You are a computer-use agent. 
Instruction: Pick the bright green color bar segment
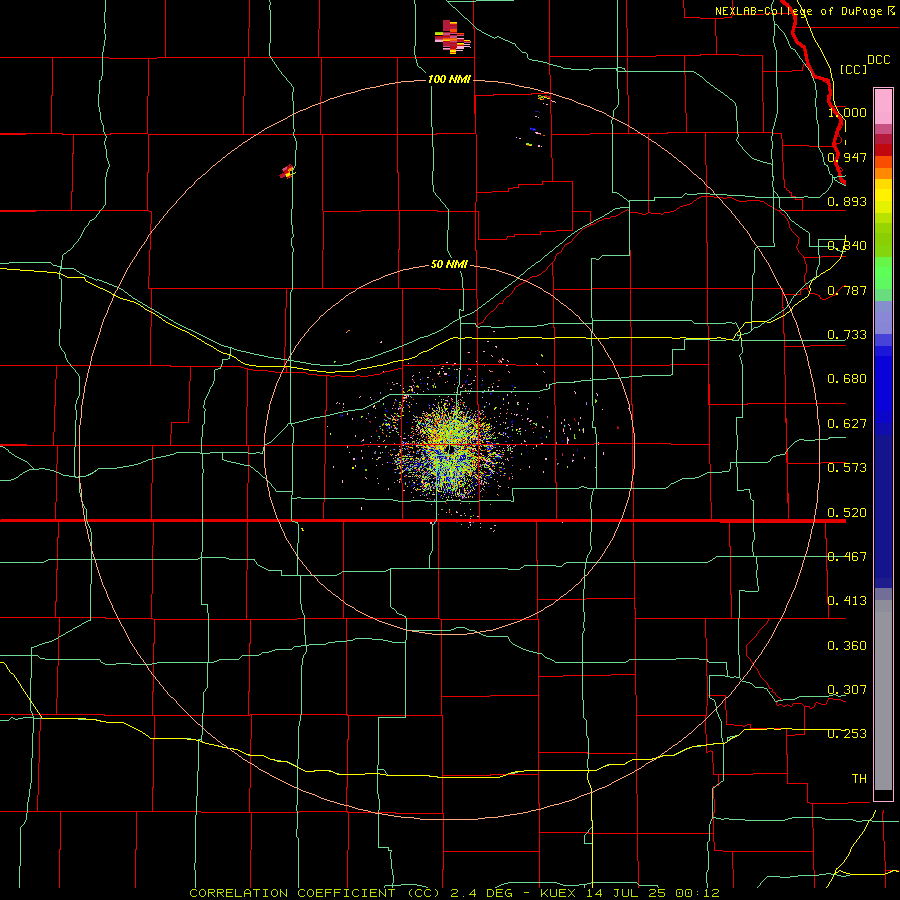tap(883, 273)
